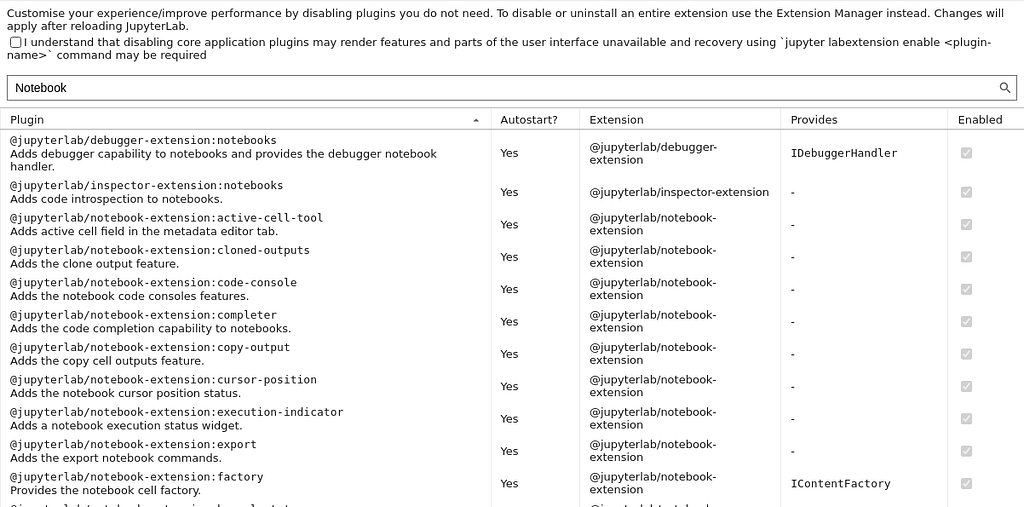This screenshot has width=1024, height=507.
Task: Click the Plugin column sort arrow
Action: pos(476,120)
